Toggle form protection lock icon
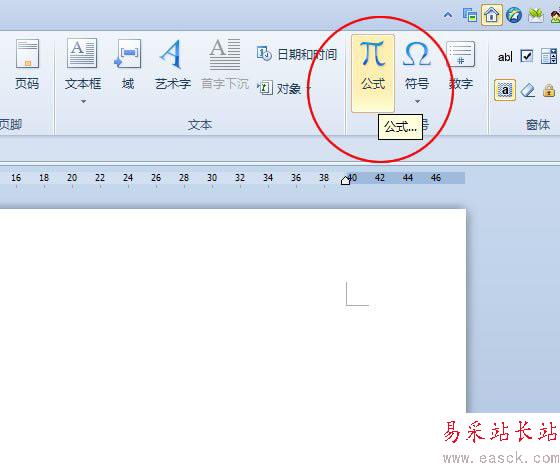560x473 pixels. point(549,90)
